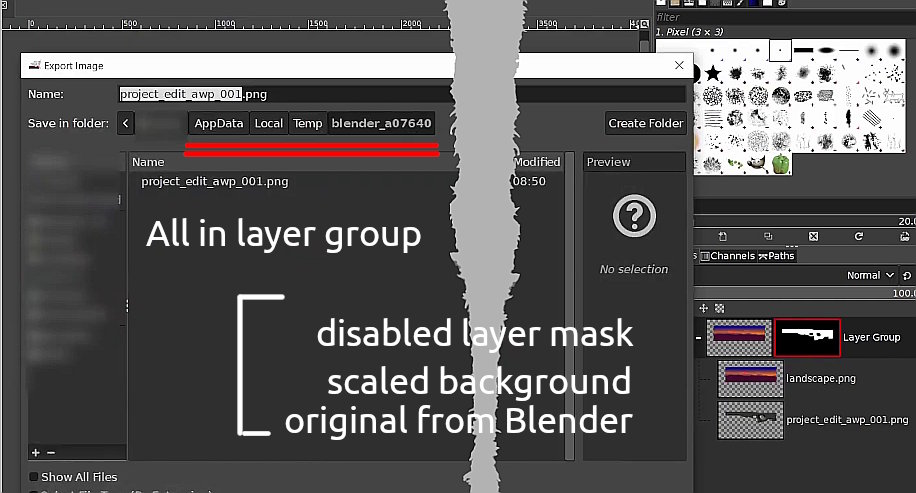Close the Export Image dialog

coord(679,65)
